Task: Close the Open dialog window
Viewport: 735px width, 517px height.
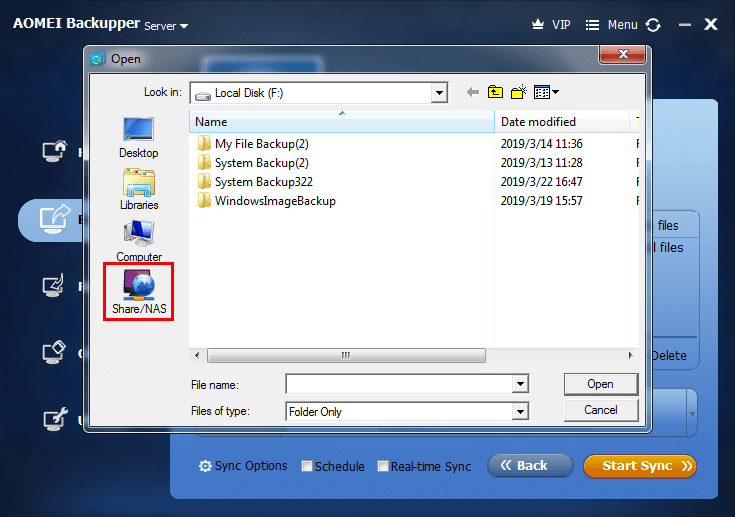Action: (x=622, y=54)
